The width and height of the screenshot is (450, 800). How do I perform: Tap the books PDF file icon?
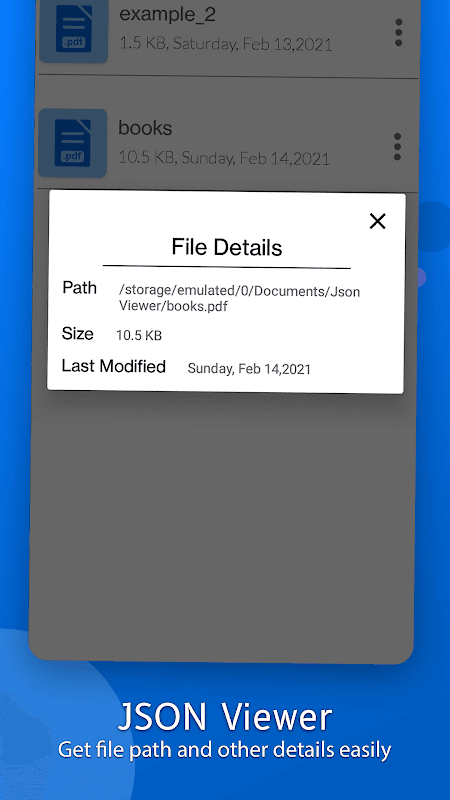(73, 143)
